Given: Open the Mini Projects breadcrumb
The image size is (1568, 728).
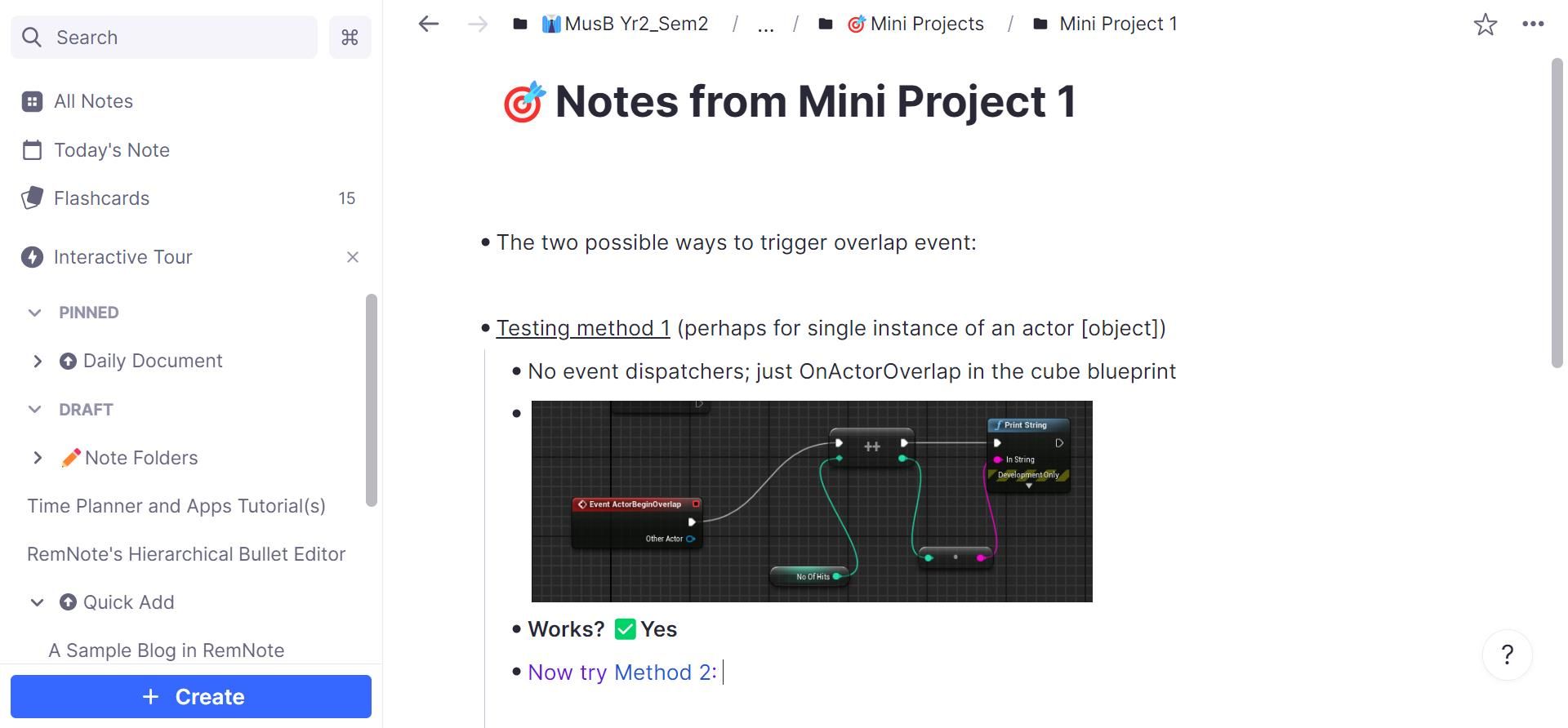Looking at the screenshot, I should [927, 24].
